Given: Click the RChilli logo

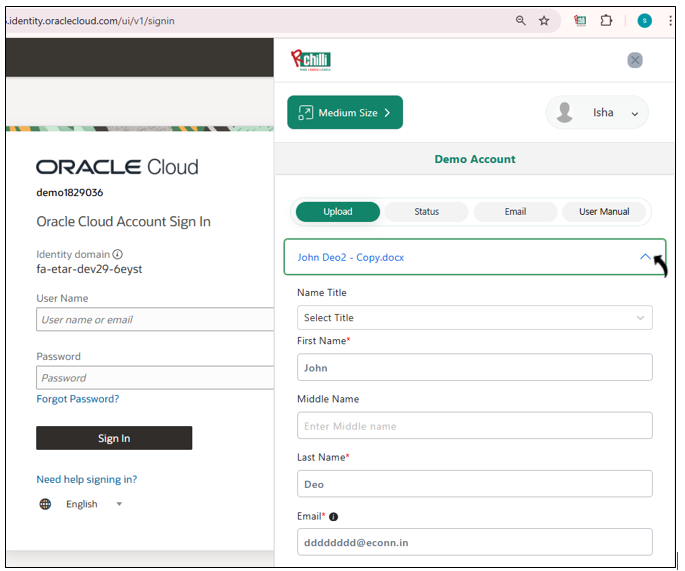Looking at the screenshot, I should (310, 60).
